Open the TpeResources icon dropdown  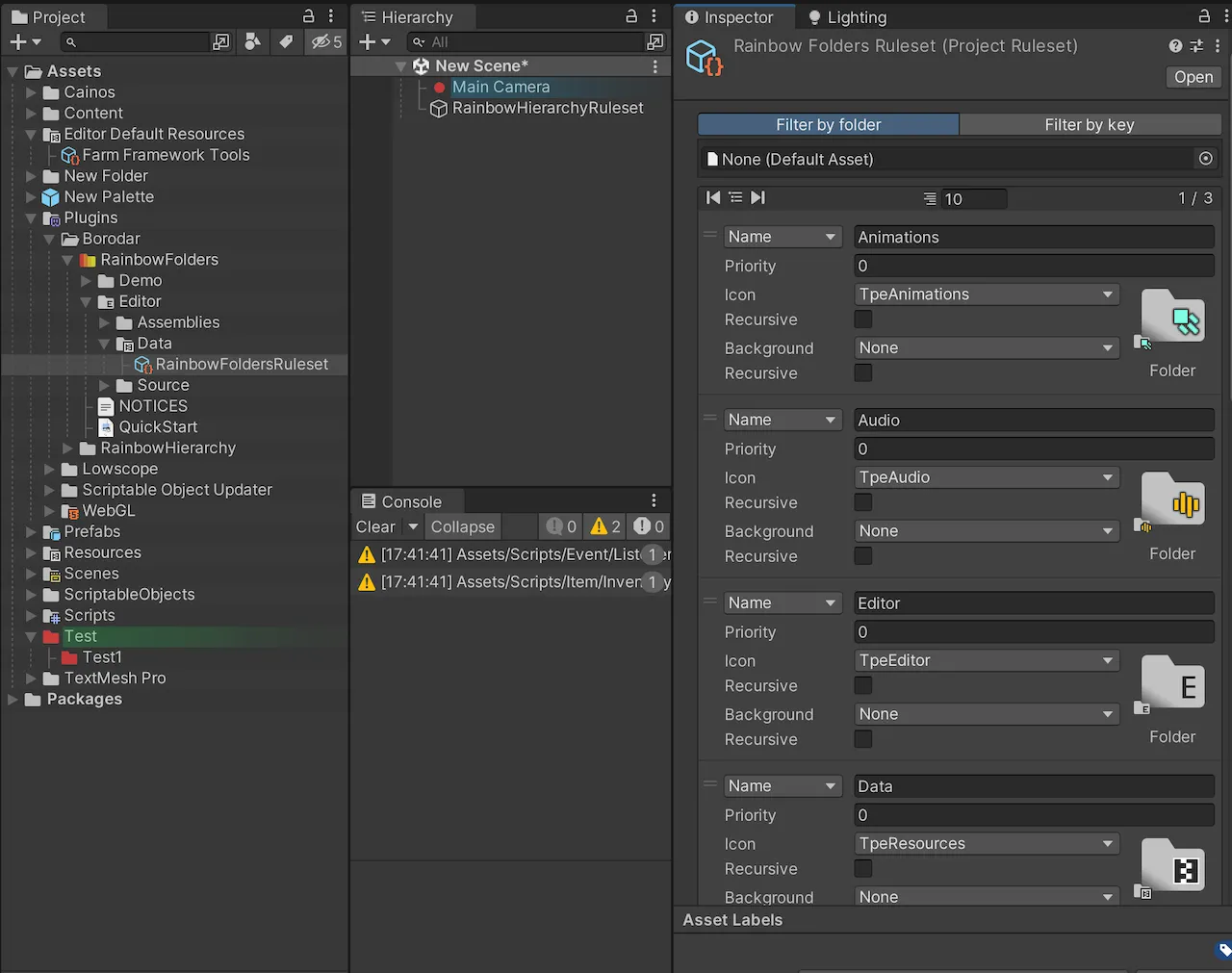click(x=987, y=843)
